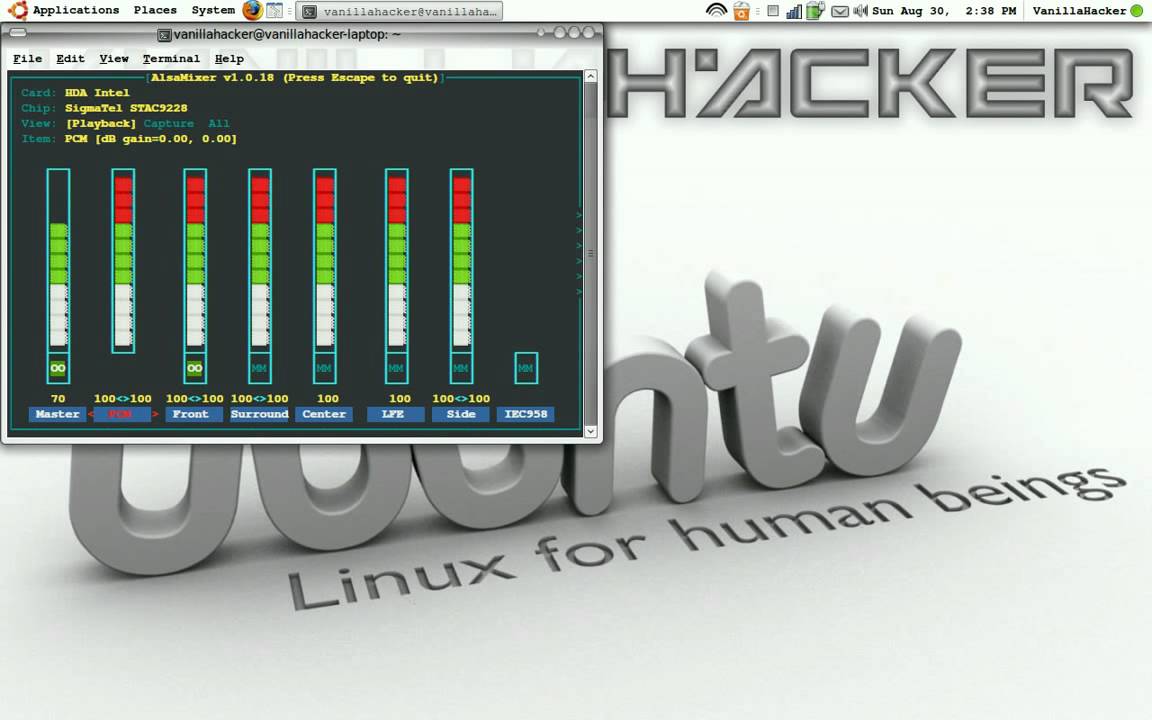Click the terminal scrollbar down arrow
Image resolution: width=1152 pixels, height=720 pixels.
(590, 431)
